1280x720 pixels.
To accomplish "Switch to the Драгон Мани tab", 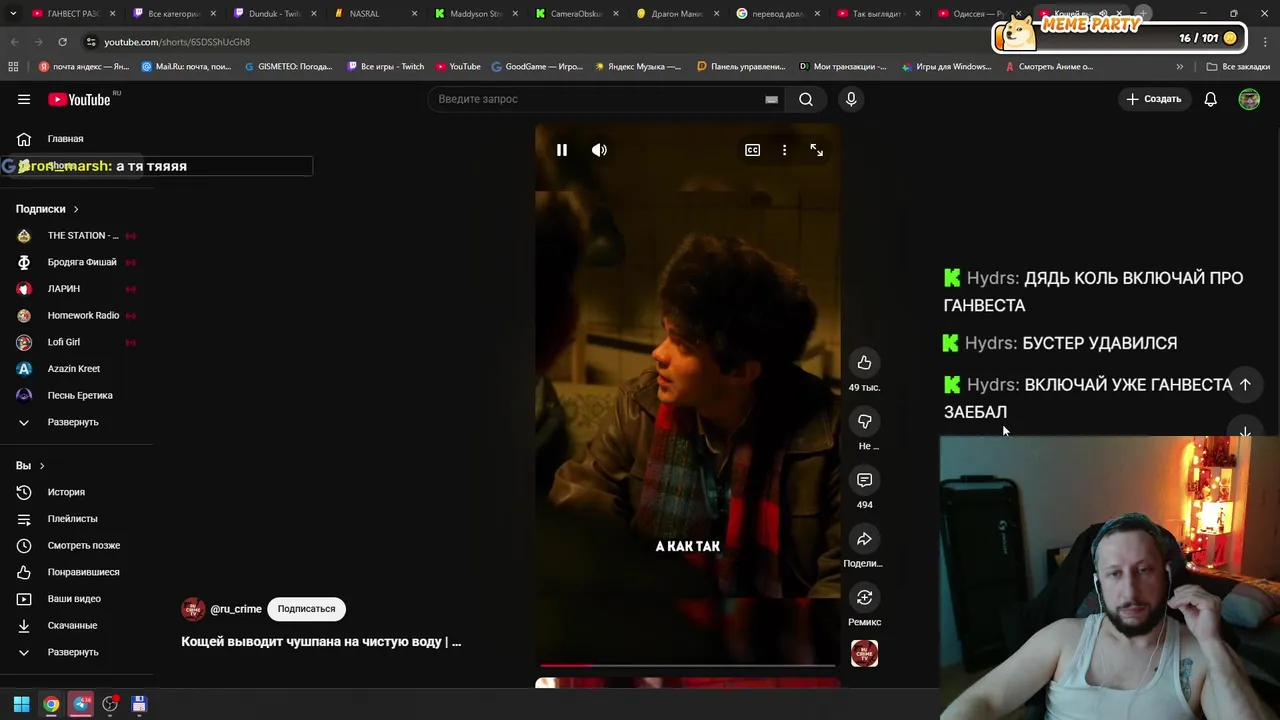I will pos(676,14).
